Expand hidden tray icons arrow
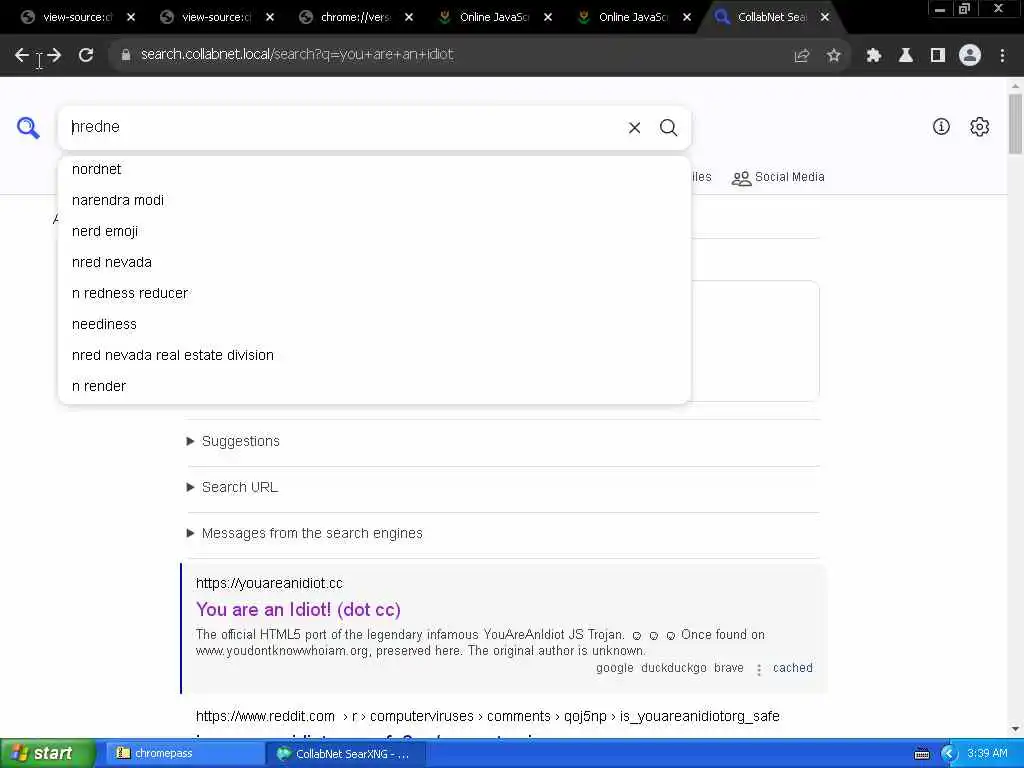The width and height of the screenshot is (1024, 768). (x=949, y=754)
